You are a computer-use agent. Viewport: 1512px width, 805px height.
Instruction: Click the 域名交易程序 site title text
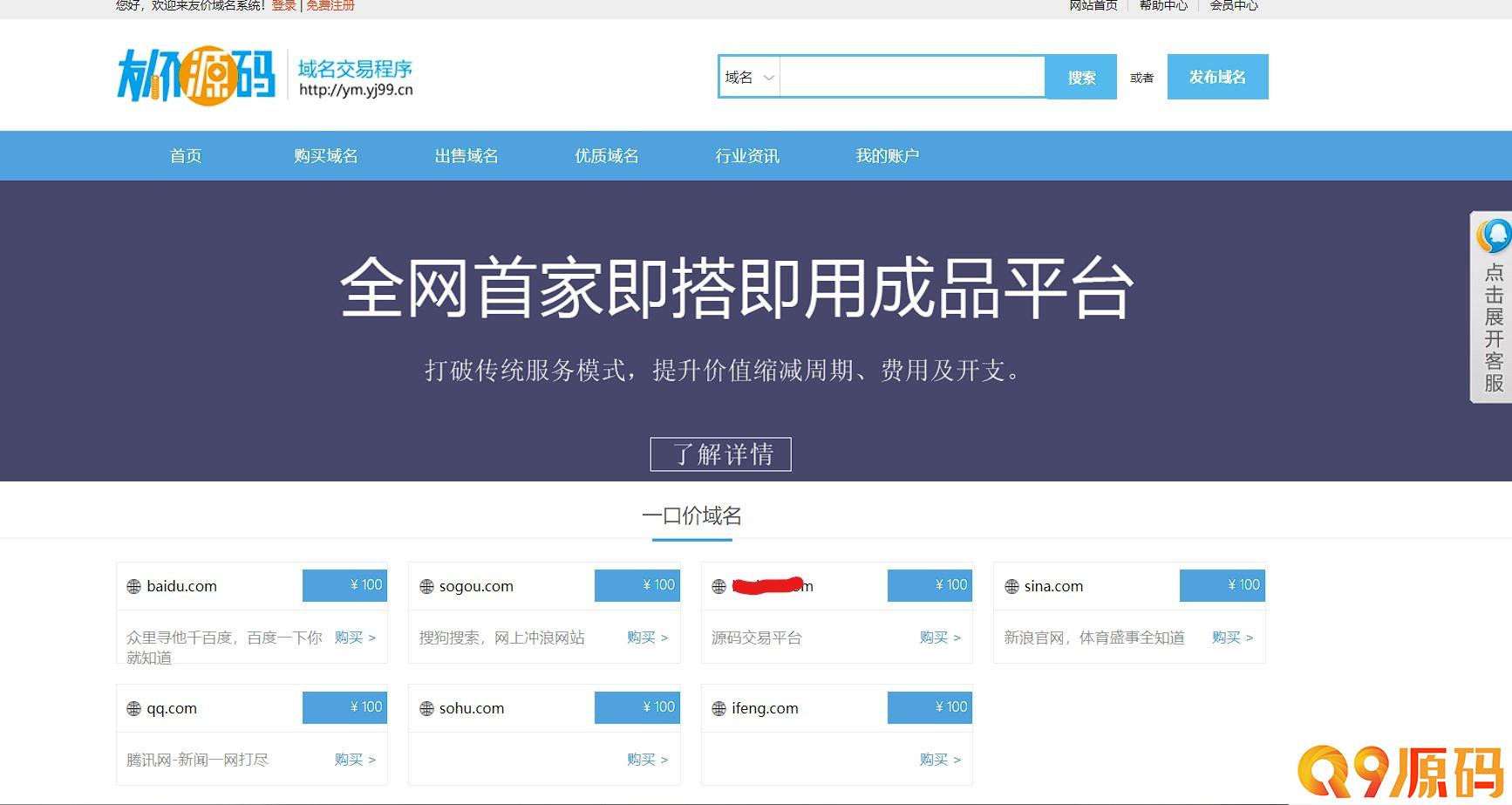(355, 69)
